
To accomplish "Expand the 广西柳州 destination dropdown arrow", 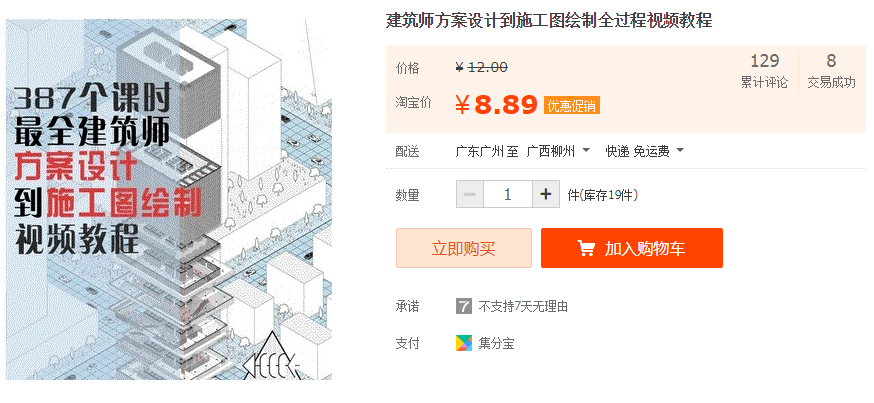I will [x=586, y=150].
